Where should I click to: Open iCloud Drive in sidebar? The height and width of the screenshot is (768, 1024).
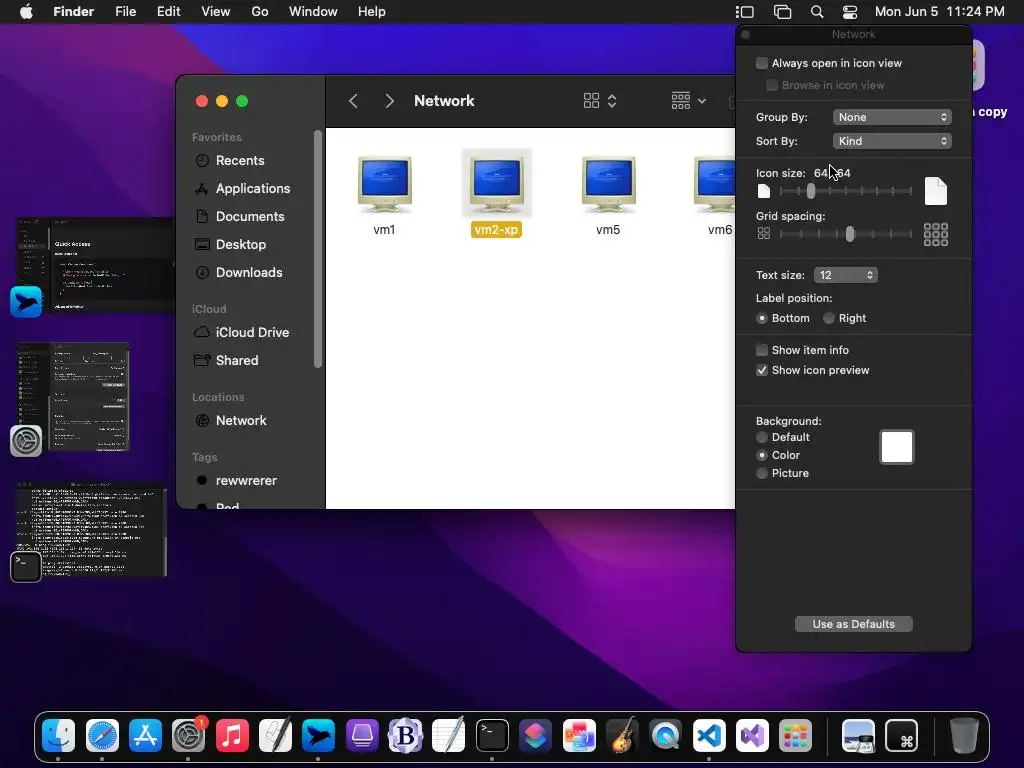[x=252, y=332]
